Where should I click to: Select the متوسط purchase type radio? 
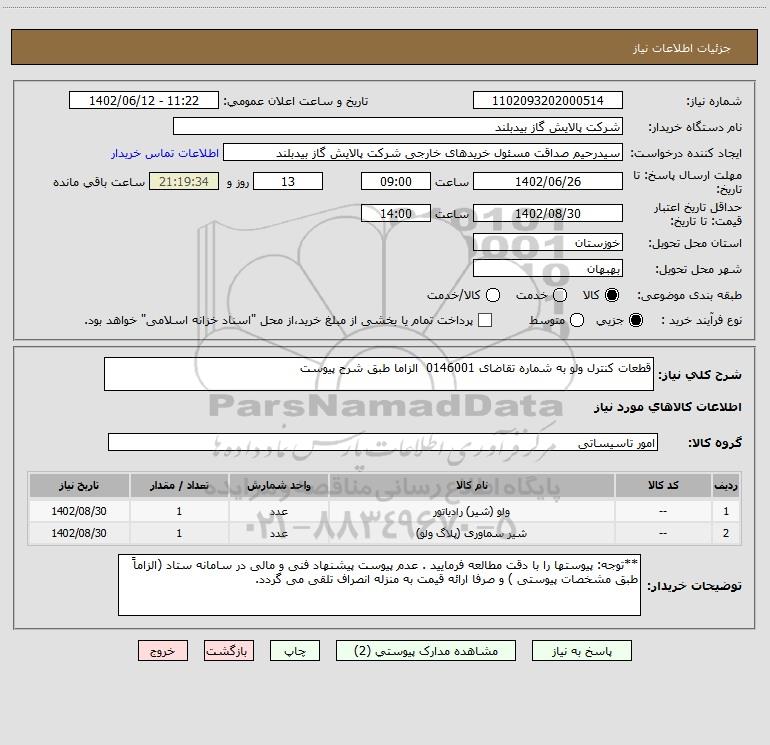click(x=577, y=320)
